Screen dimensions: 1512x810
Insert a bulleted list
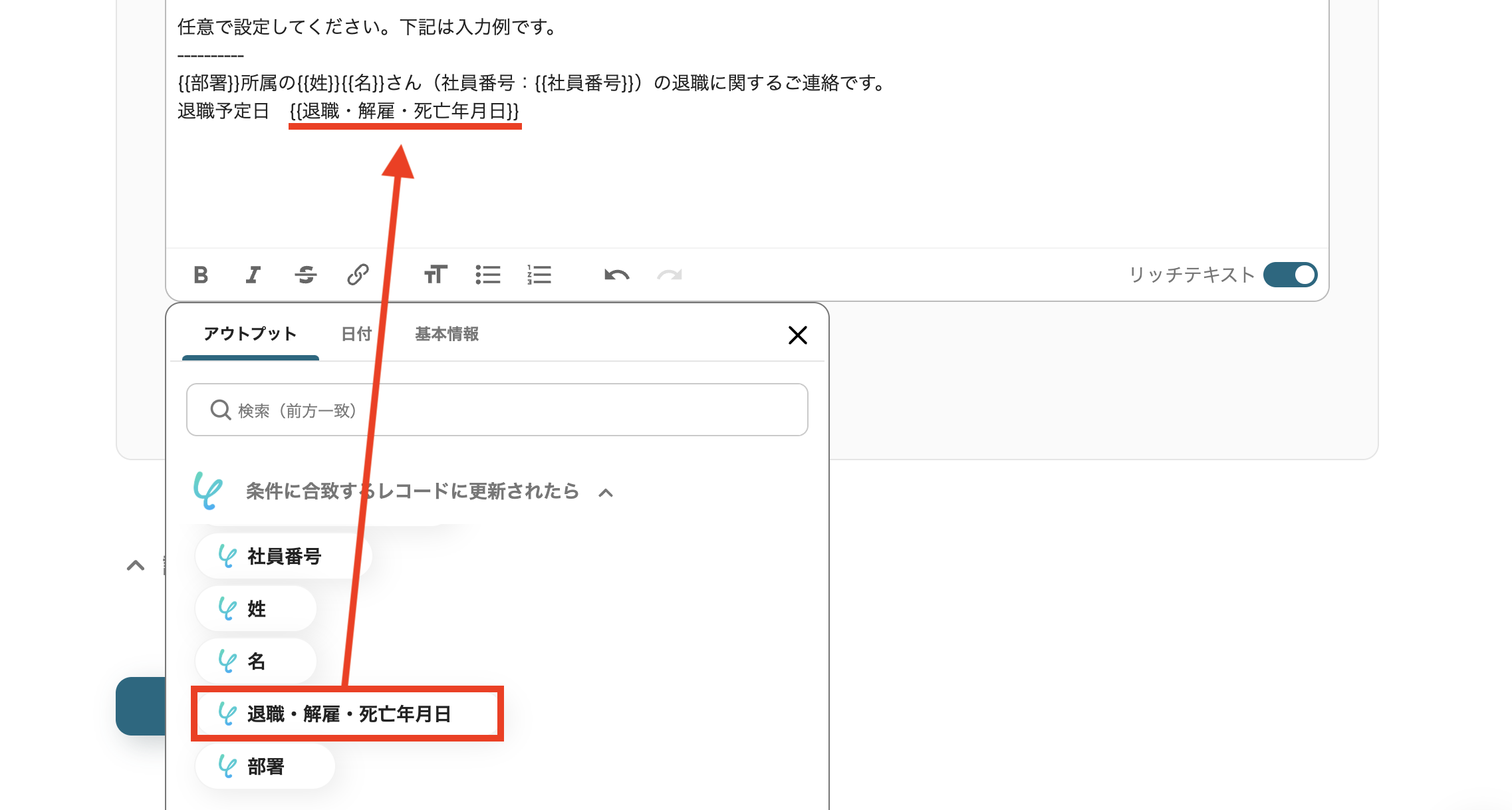pyautogui.click(x=487, y=275)
